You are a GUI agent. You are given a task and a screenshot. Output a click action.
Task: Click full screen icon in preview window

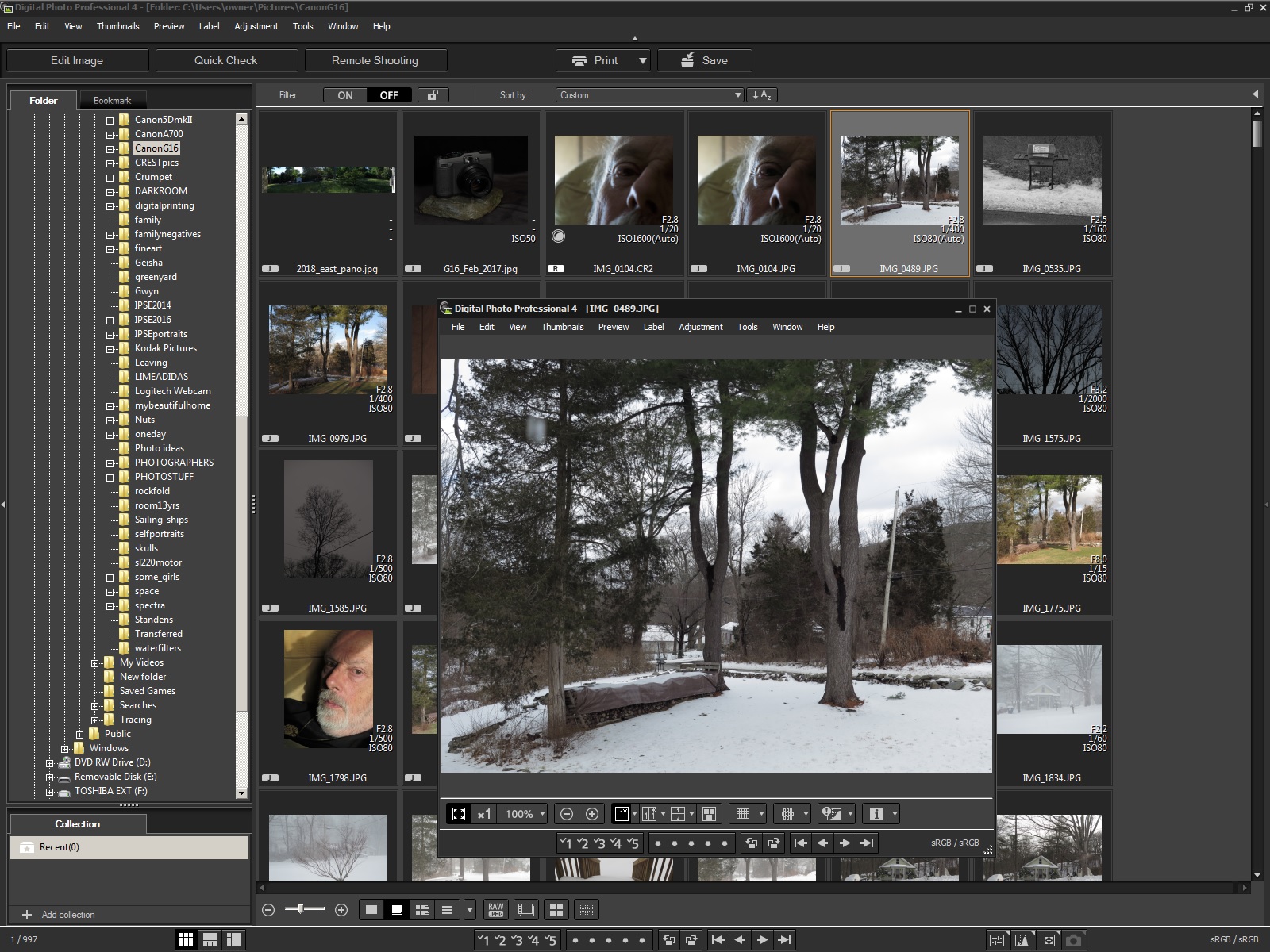(x=459, y=814)
